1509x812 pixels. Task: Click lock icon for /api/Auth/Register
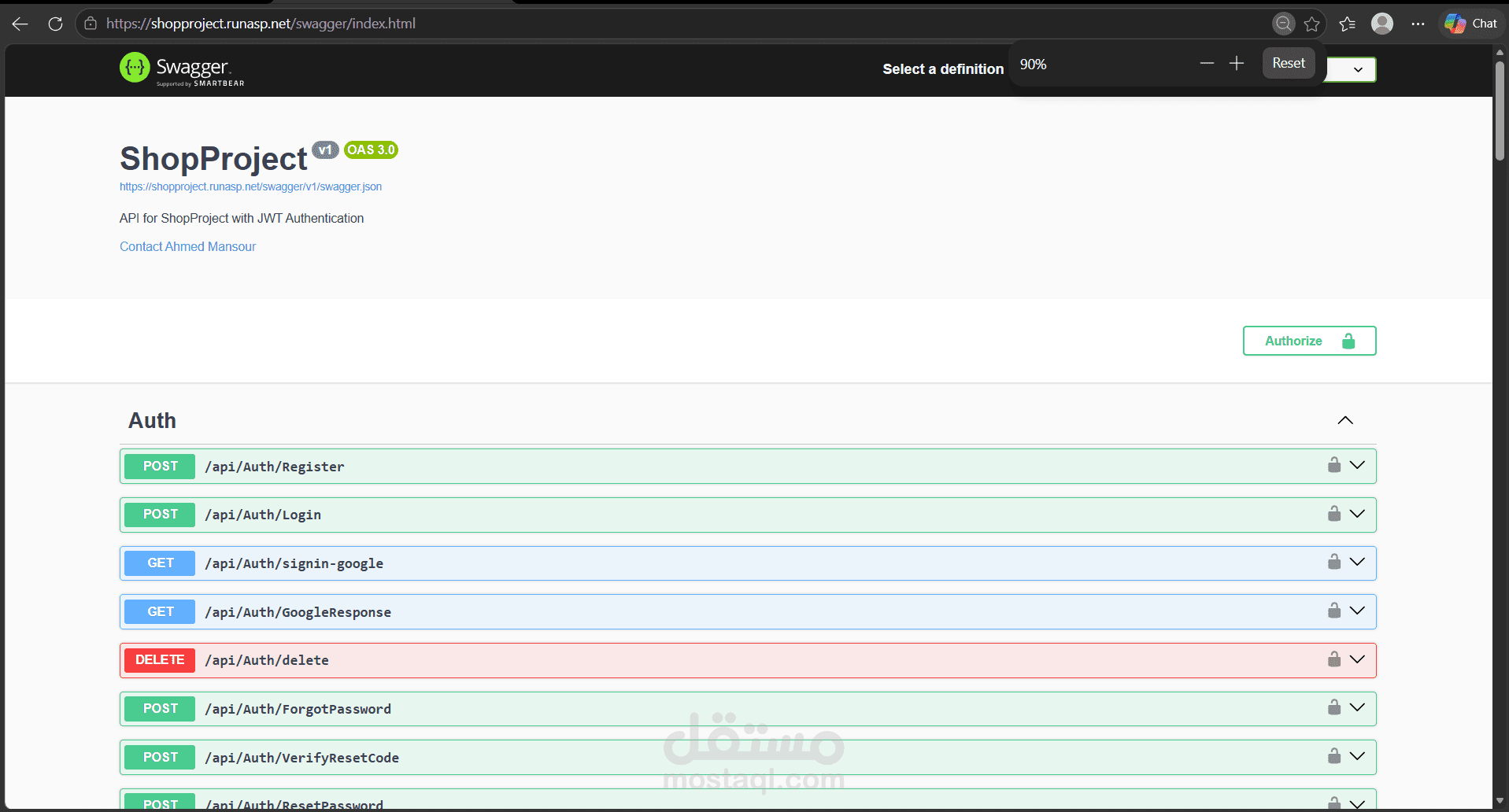[1334, 465]
